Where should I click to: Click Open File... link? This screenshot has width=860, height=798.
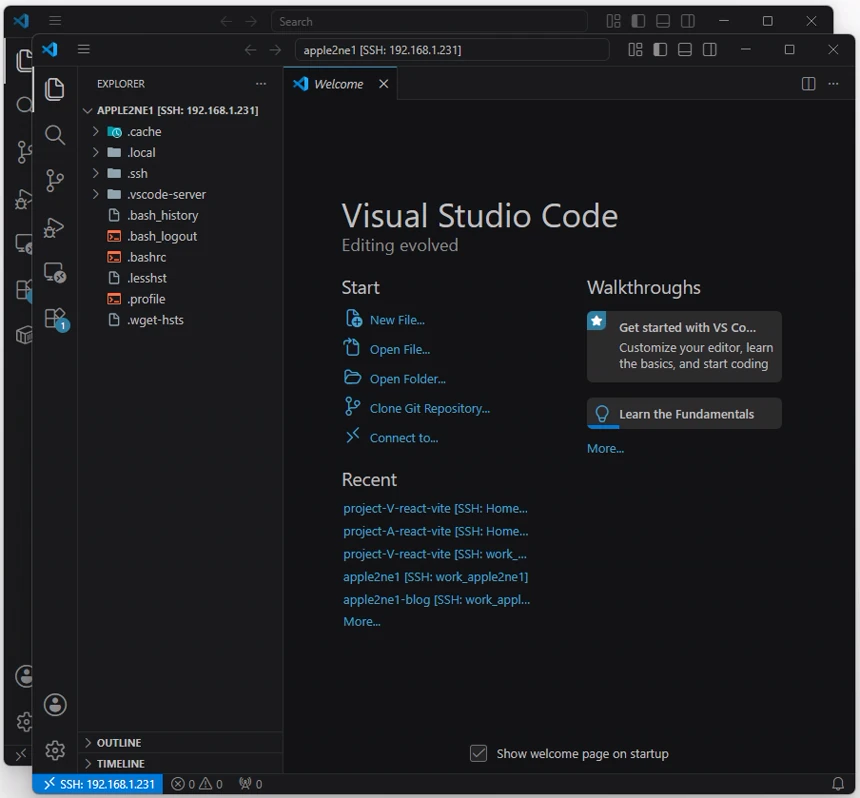pos(400,349)
